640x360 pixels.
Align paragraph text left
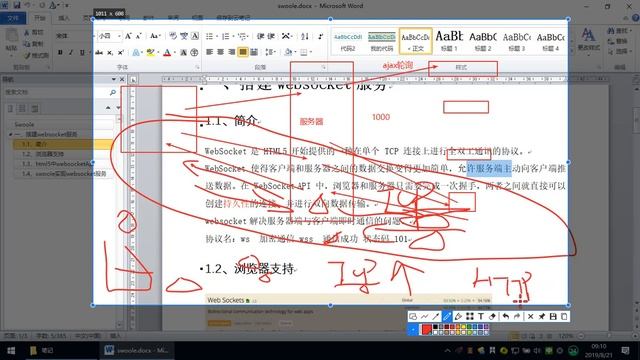click(209, 52)
